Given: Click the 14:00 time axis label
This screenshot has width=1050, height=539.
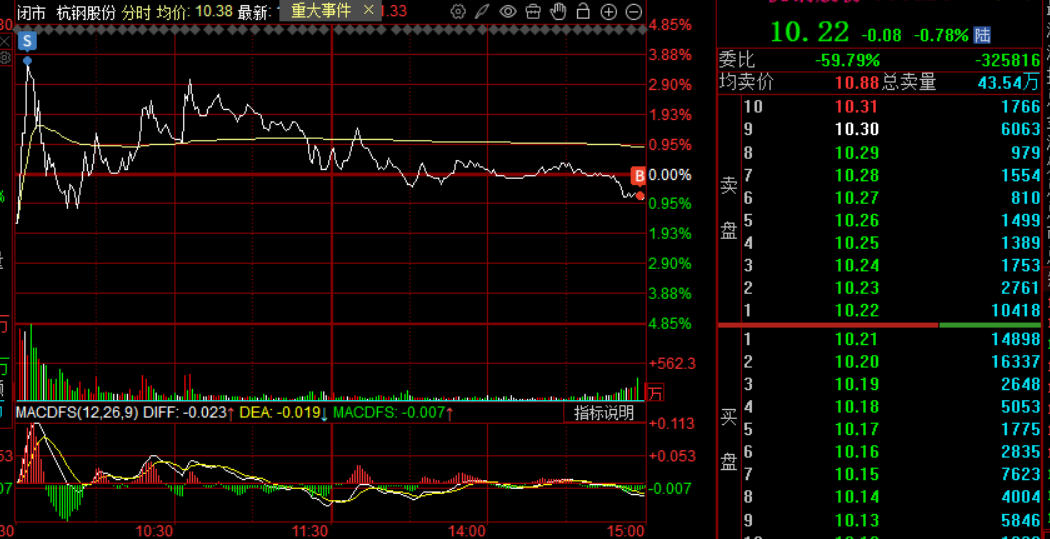Looking at the screenshot, I should 467,531.
